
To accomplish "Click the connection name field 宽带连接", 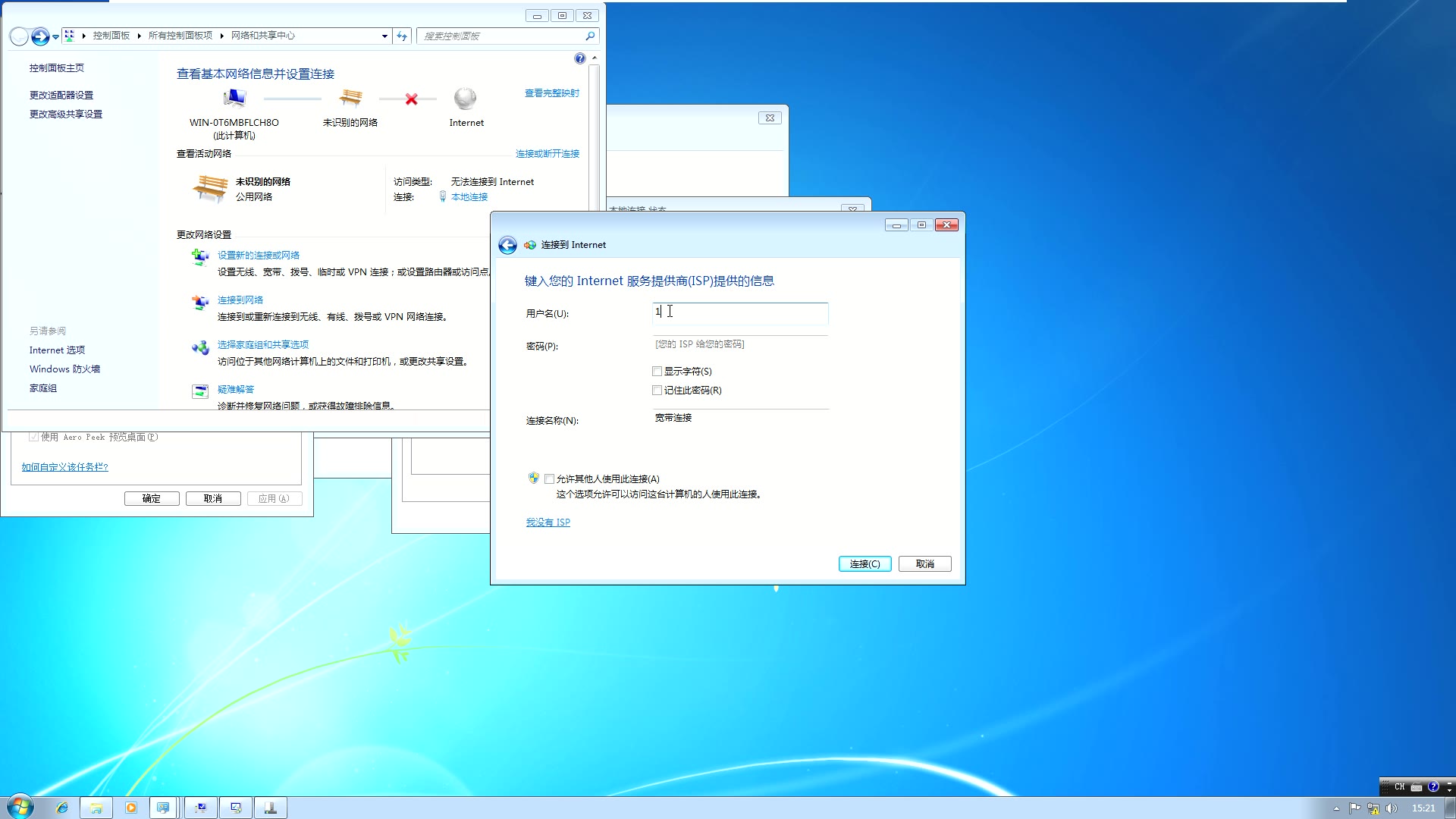I will pos(740,419).
